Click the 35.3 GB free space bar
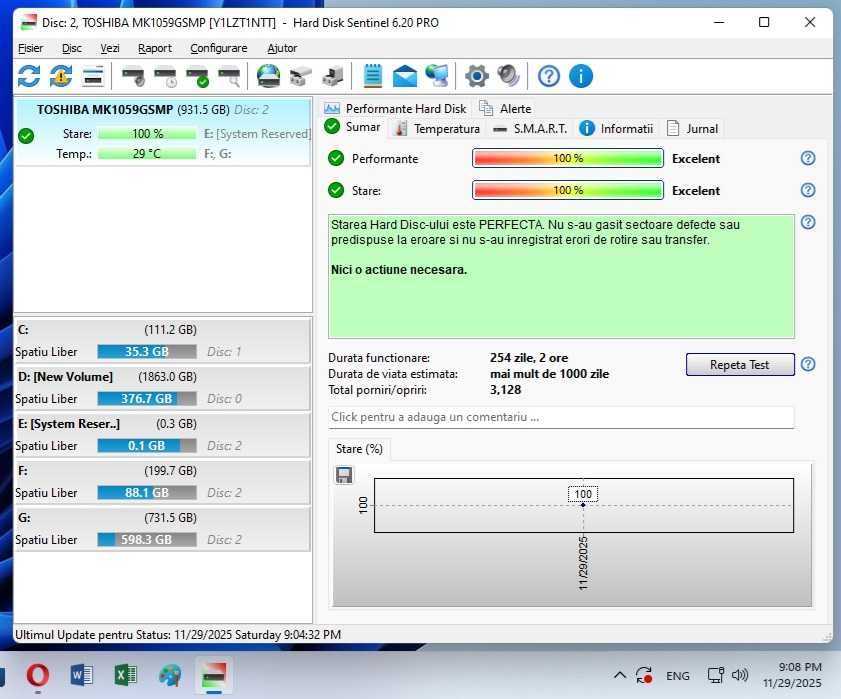 click(x=147, y=352)
